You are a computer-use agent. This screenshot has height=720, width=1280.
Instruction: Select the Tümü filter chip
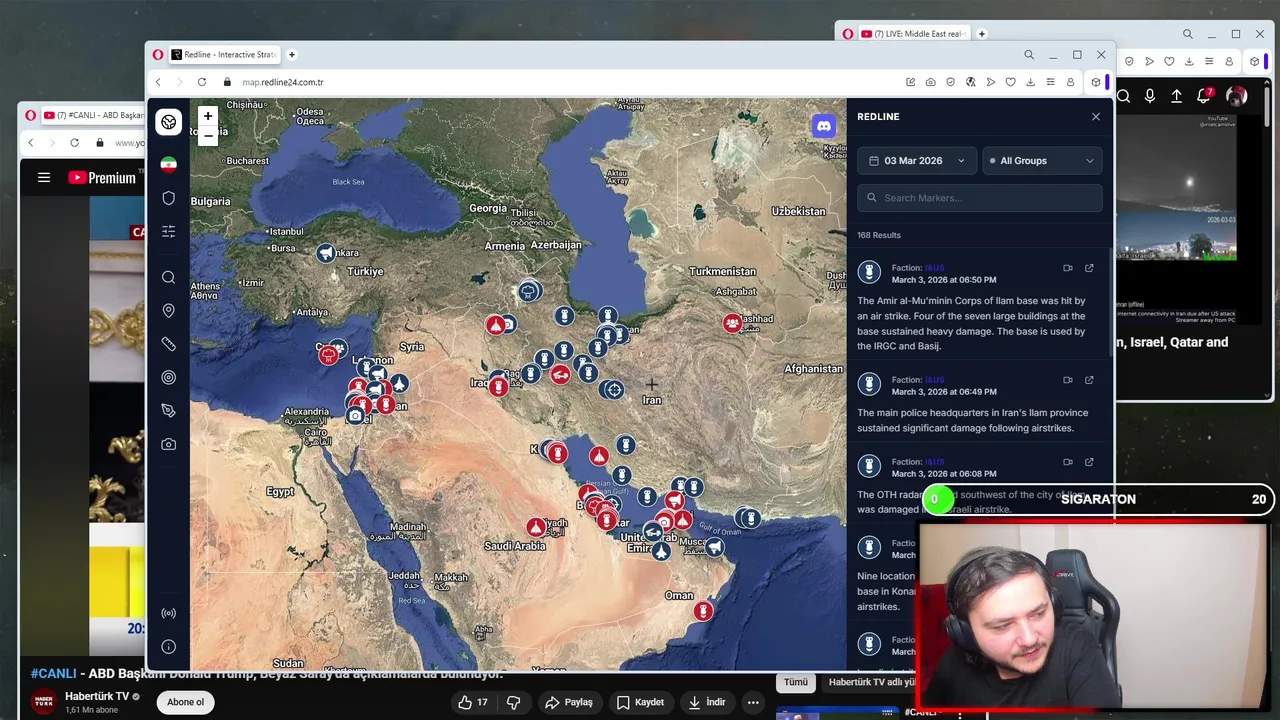coord(795,682)
